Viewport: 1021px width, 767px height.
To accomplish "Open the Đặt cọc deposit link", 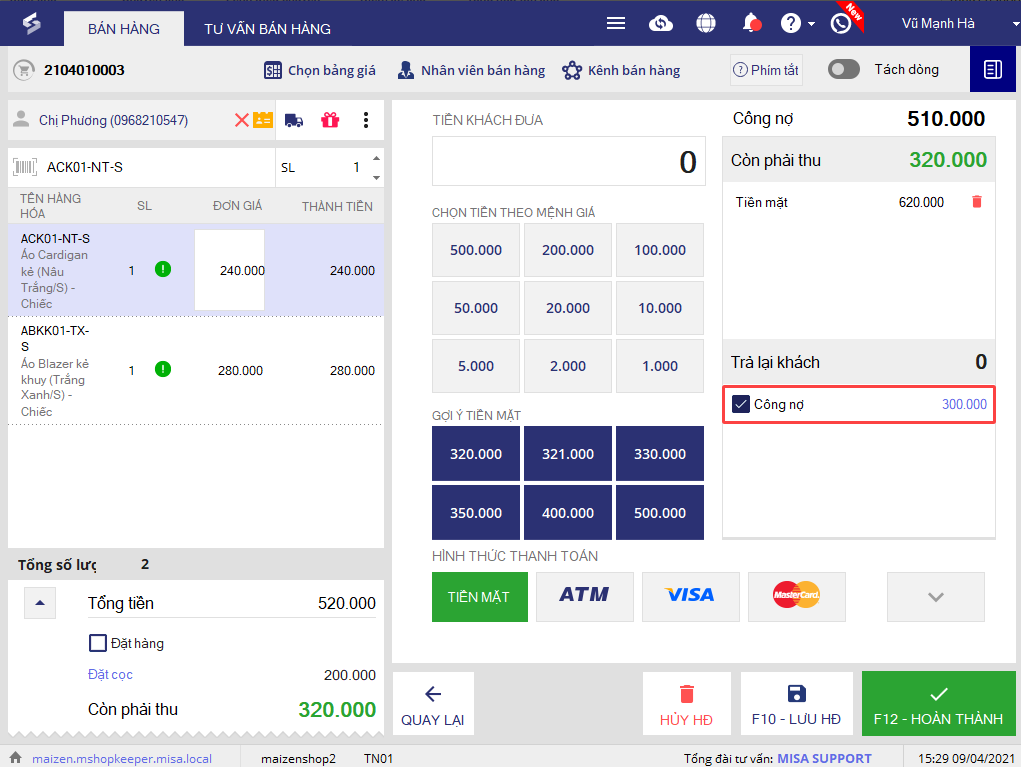I will pos(110,675).
